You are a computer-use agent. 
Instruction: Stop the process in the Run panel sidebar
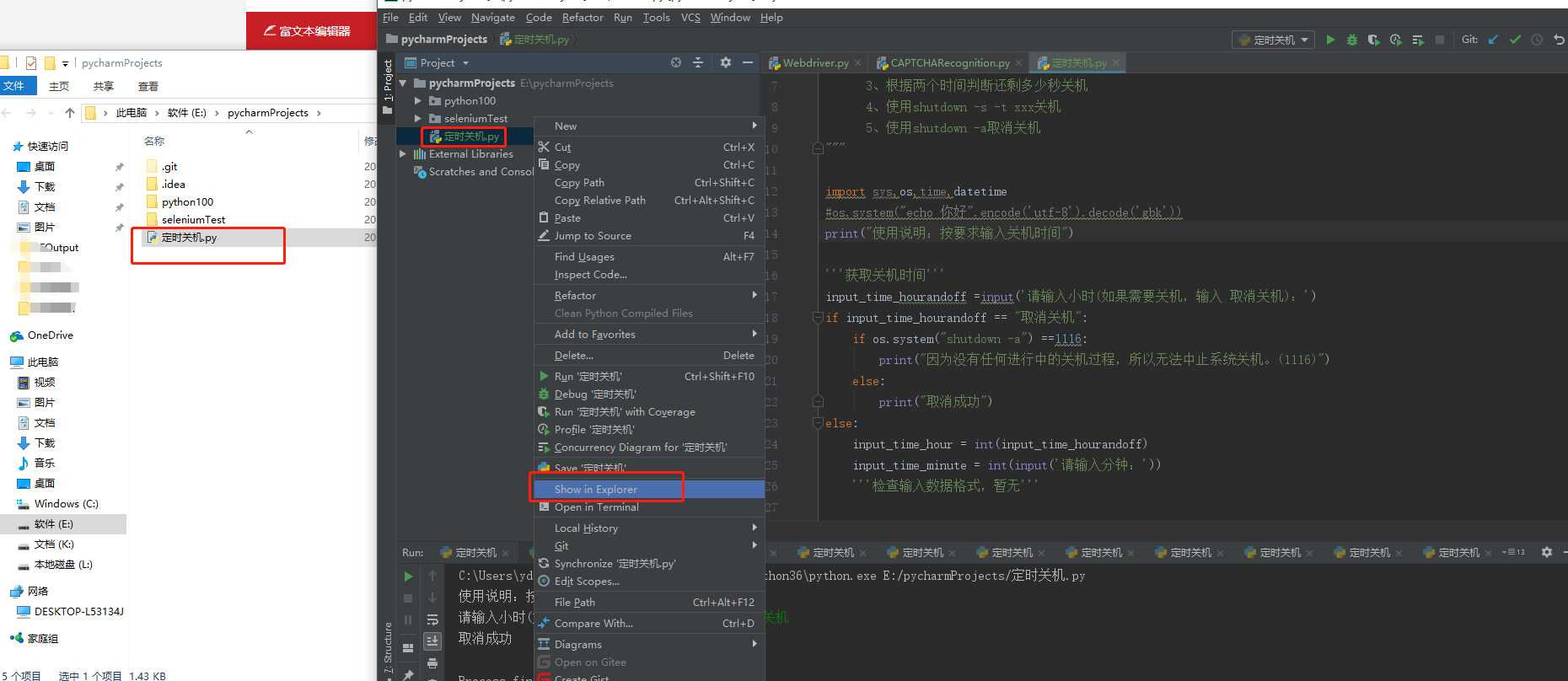(408, 598)
